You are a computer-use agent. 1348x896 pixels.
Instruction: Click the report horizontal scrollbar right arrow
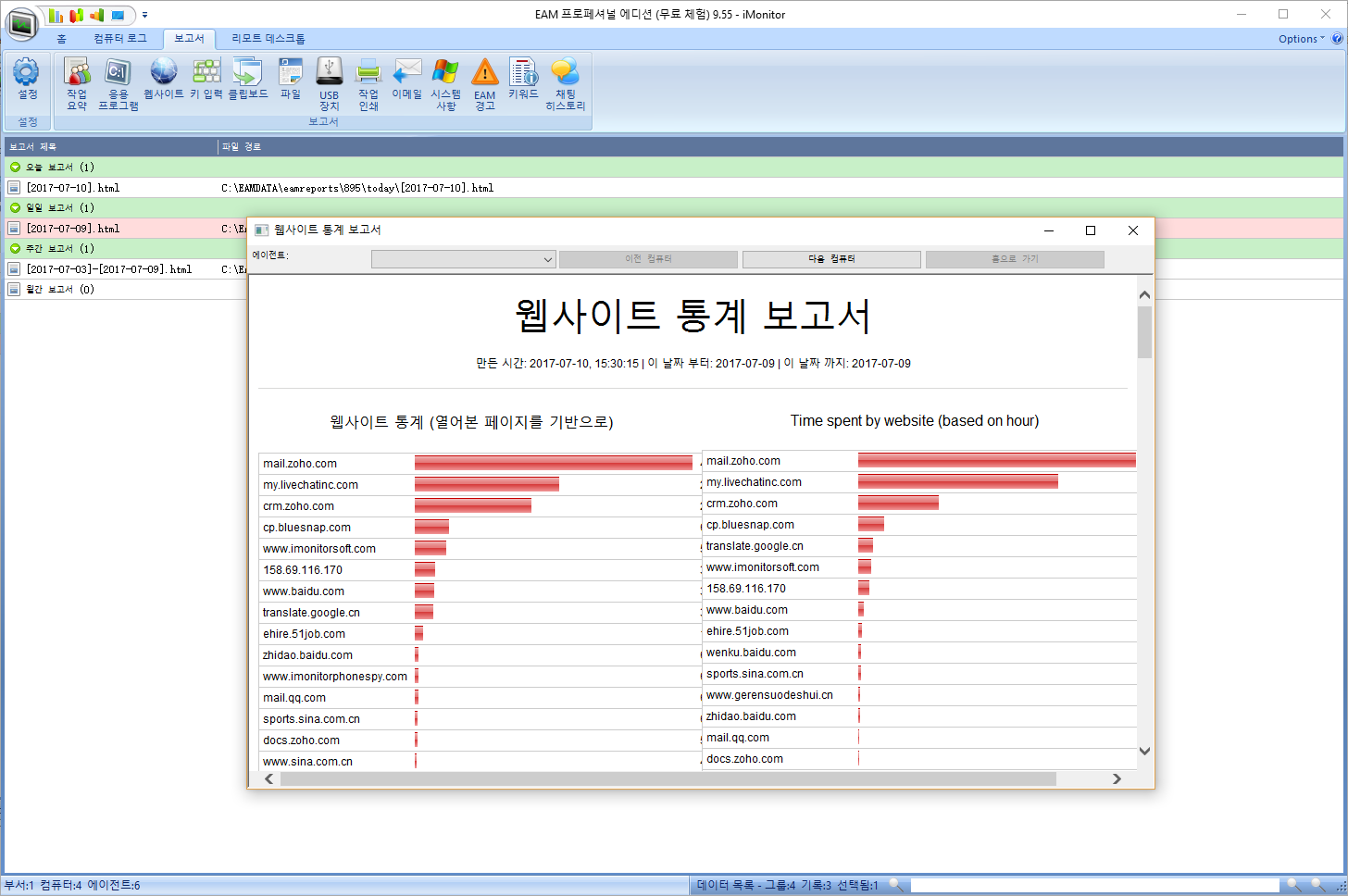1117,779
